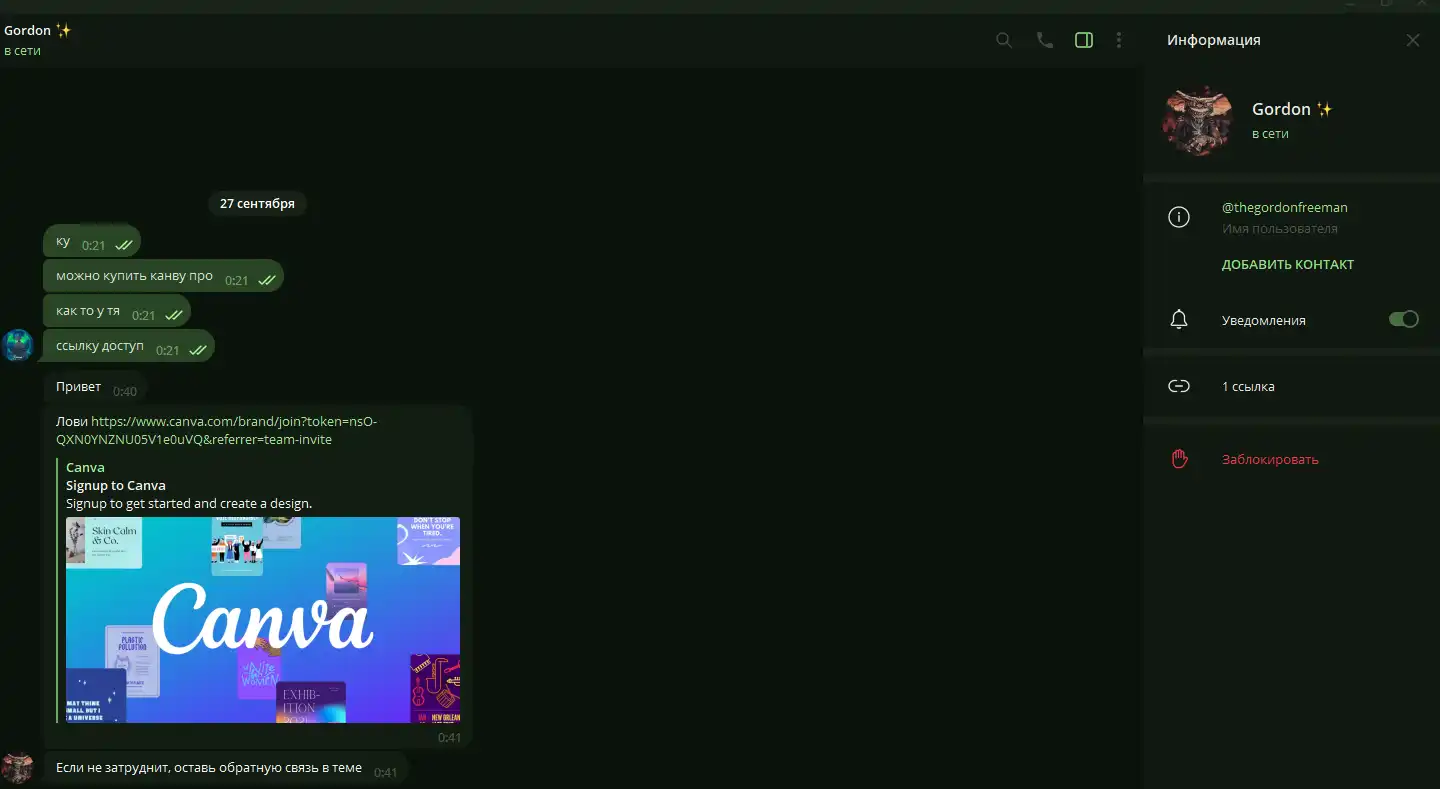The height and width of the screenshot is (789, 1440).
Task: Click the Уведомления label
Action: pos(1264,320)
